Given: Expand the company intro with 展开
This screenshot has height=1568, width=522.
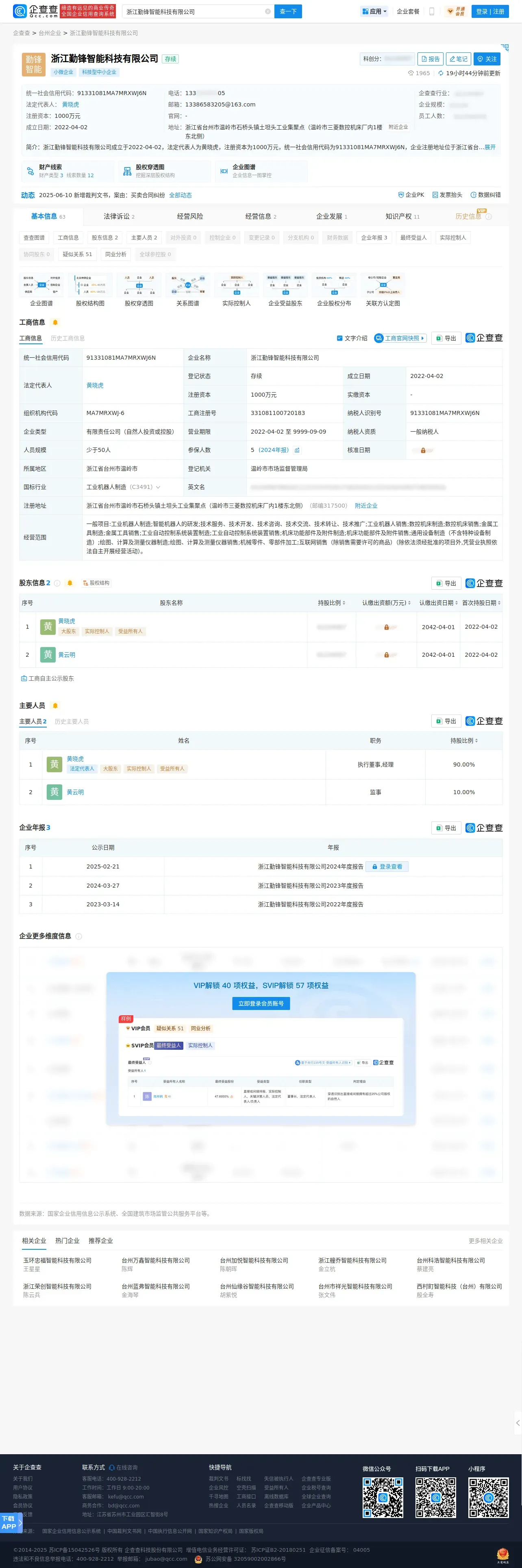Looking at the screenshot, I should (x=490, y=147).
